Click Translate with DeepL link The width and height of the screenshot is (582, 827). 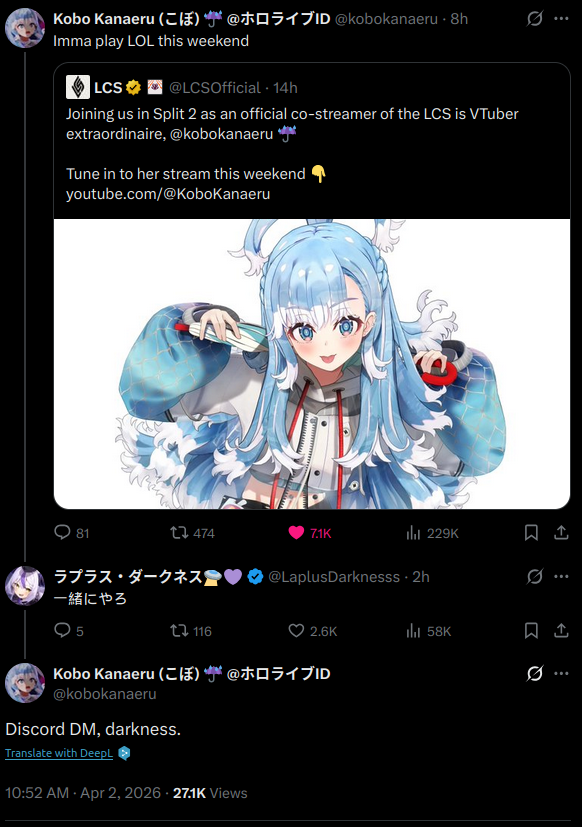pyautogui.click(x=59, y=753)
